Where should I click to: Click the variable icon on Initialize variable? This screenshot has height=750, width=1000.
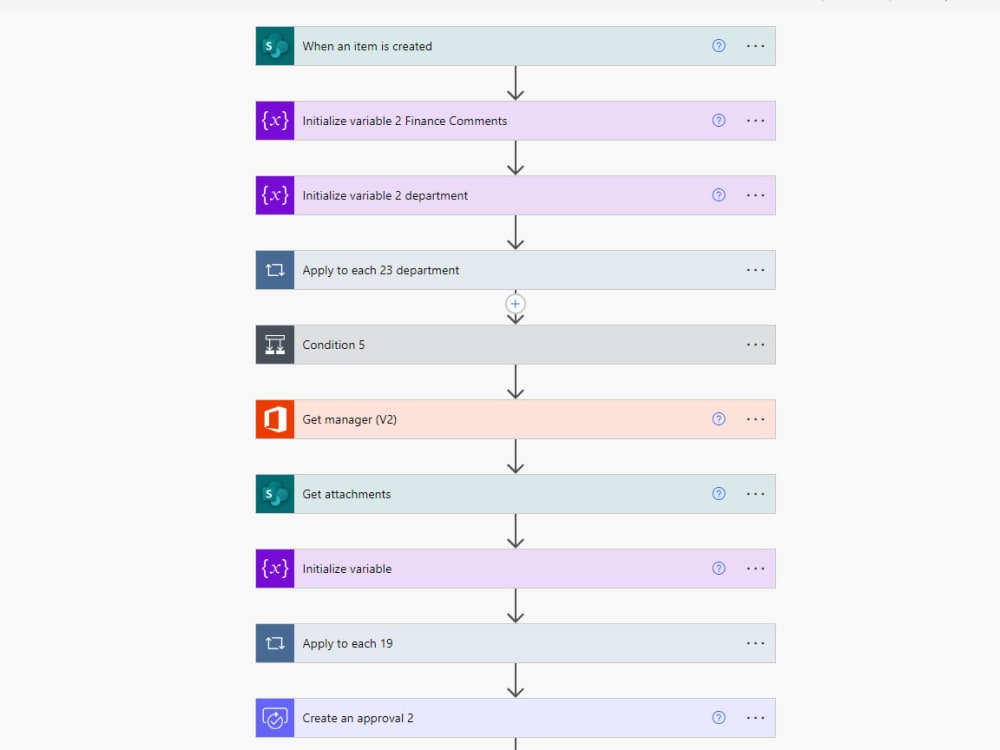click(274, 568)
